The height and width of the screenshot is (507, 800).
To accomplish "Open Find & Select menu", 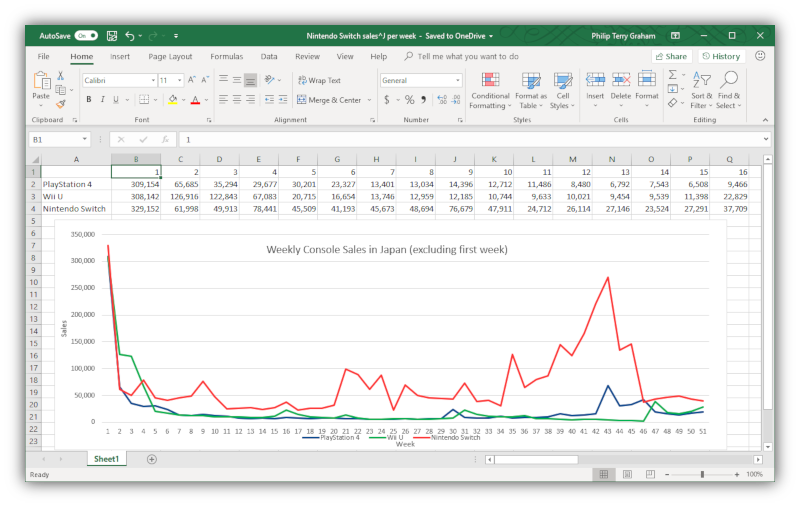I will [x=729, y=90].
